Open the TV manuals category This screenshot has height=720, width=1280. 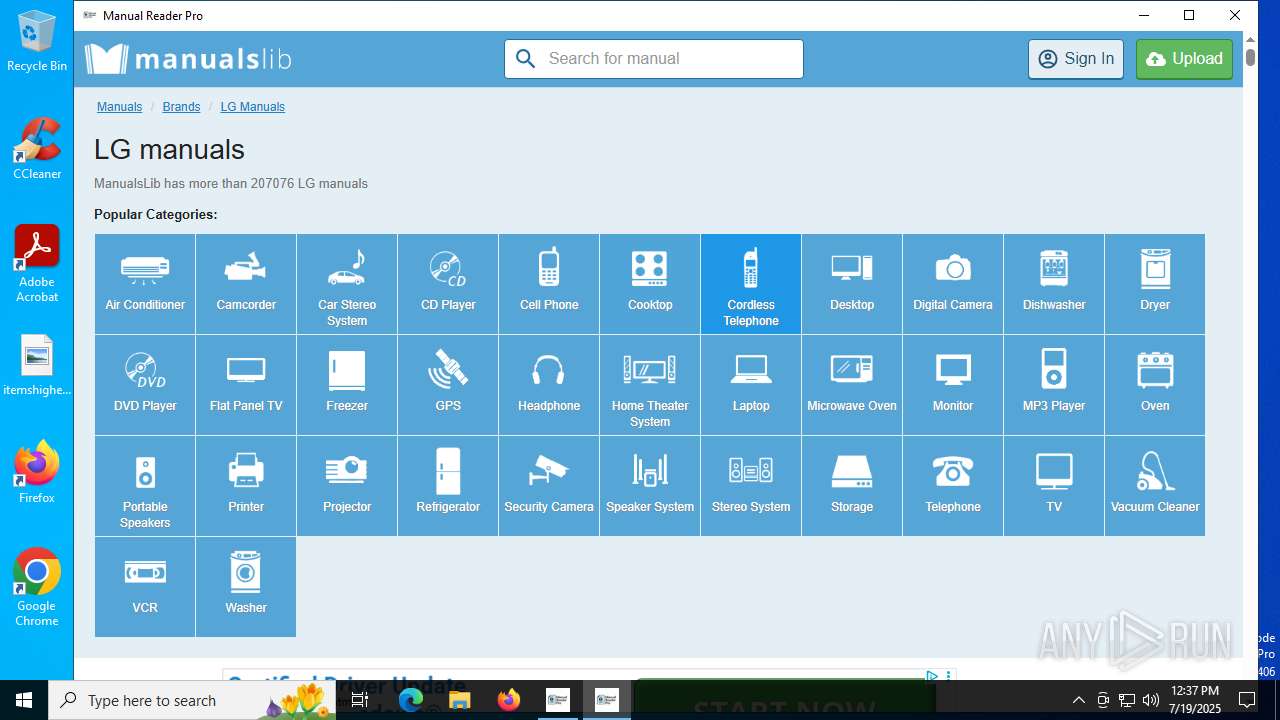pos(1054,486)
